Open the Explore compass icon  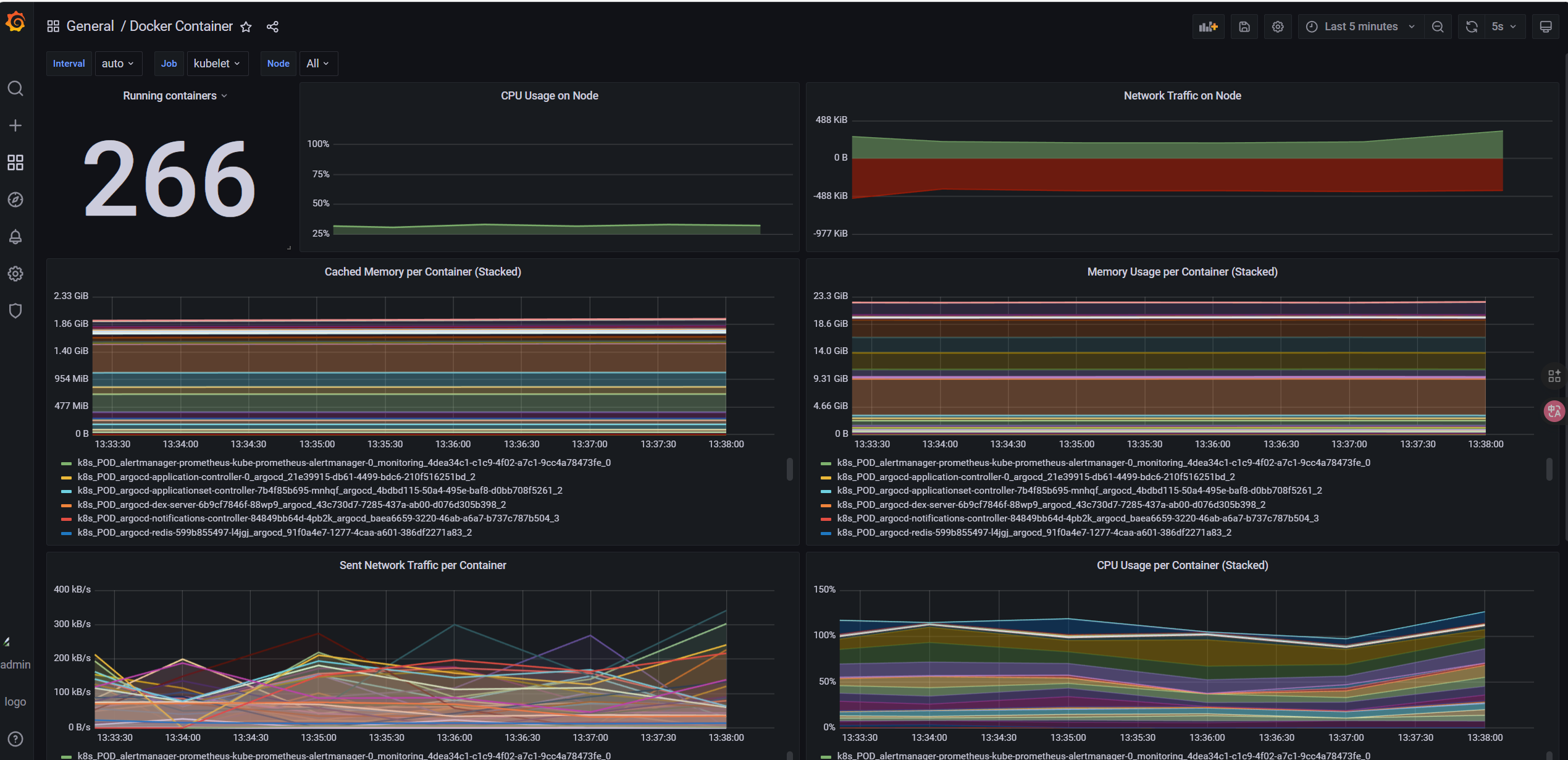pos(15,200)
